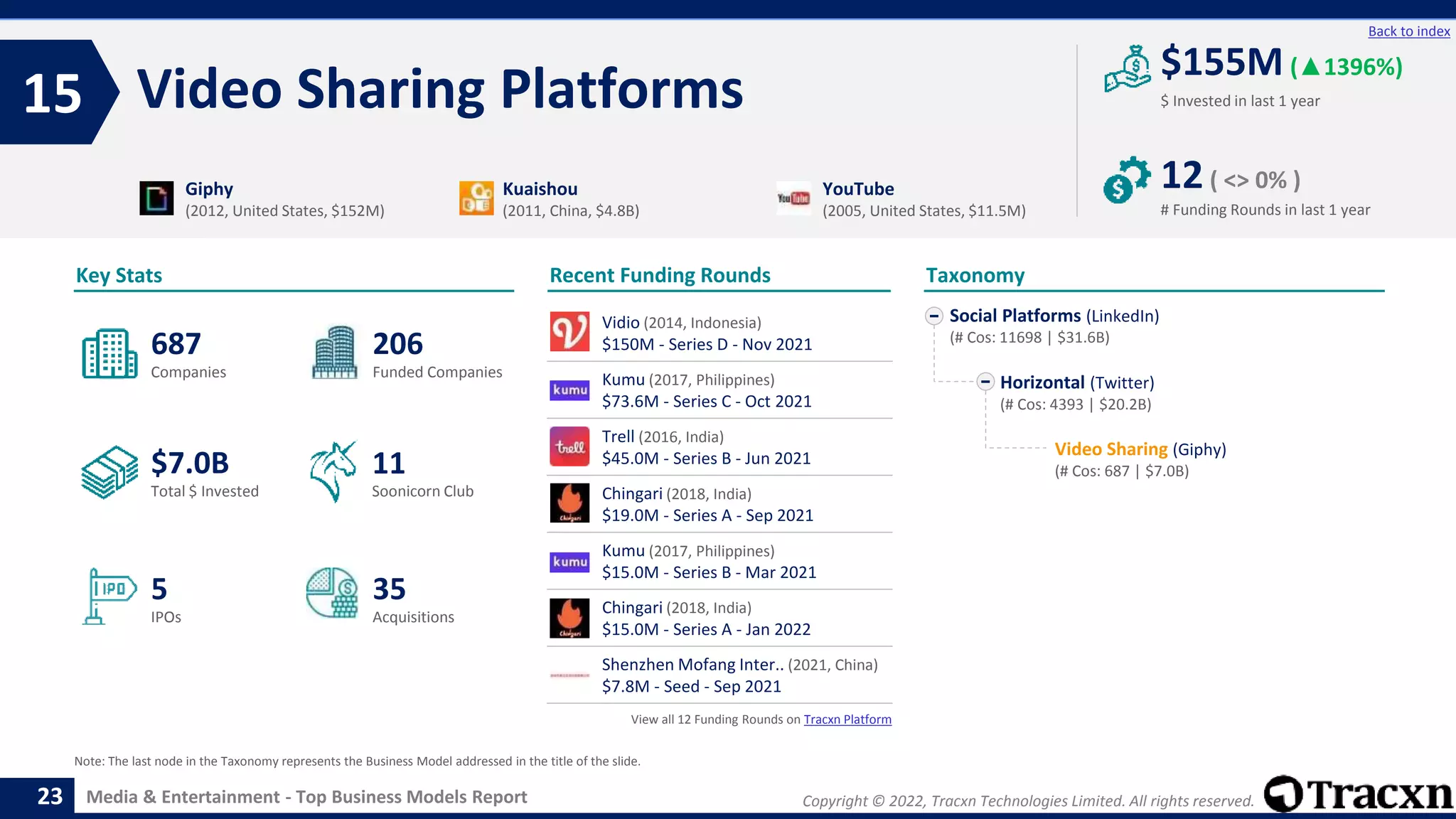Click the funding rounds gear-dollar icon

coord(1127,180)
